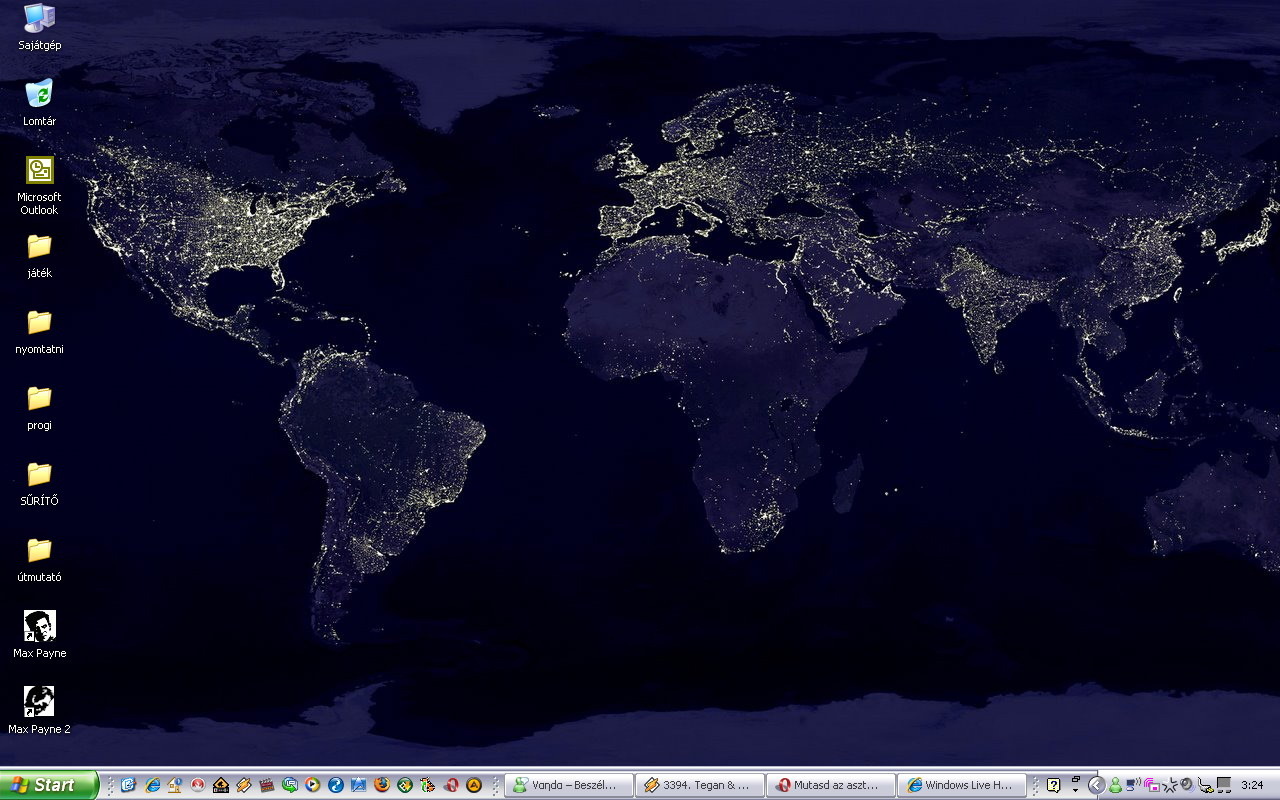The image size is (1280, 800).
Task: Open the Start menu
Action: click(x=49, y=785)
